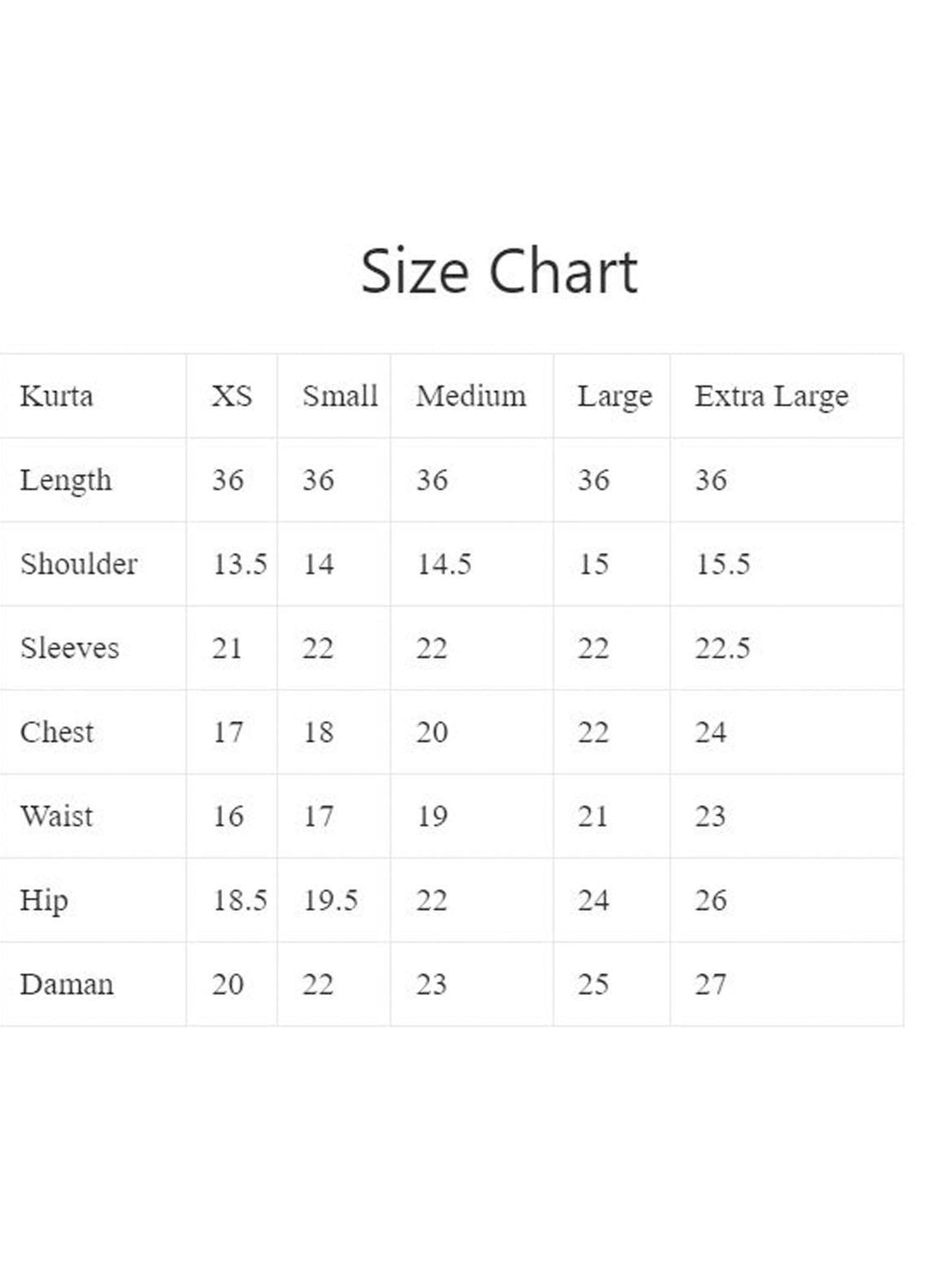Click the Size Chart heading
Image resolution: width=926 pixels, height=1288 pixels.
[498, 272]
